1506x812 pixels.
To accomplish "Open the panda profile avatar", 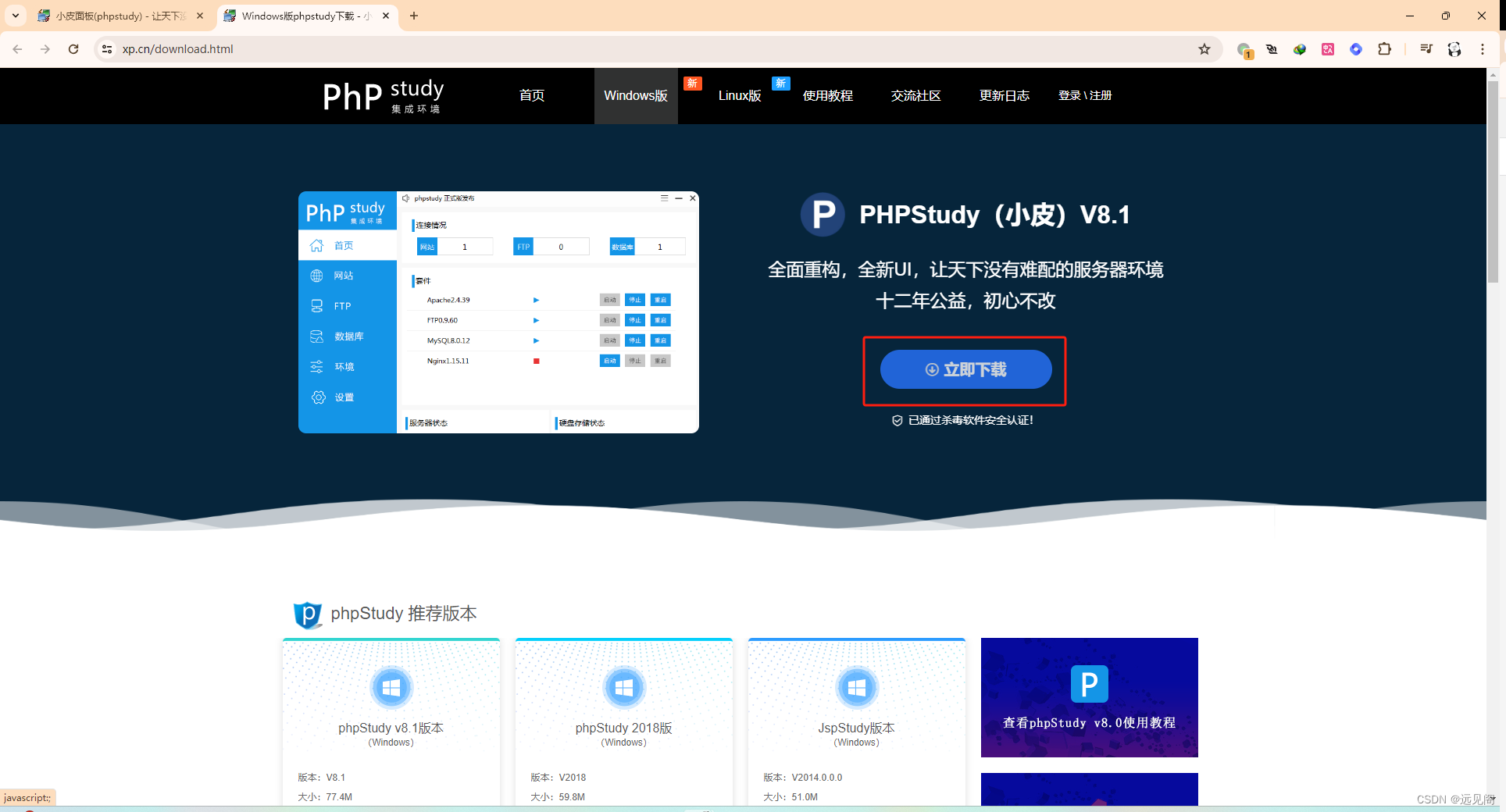I will [x=1454, y=49].
